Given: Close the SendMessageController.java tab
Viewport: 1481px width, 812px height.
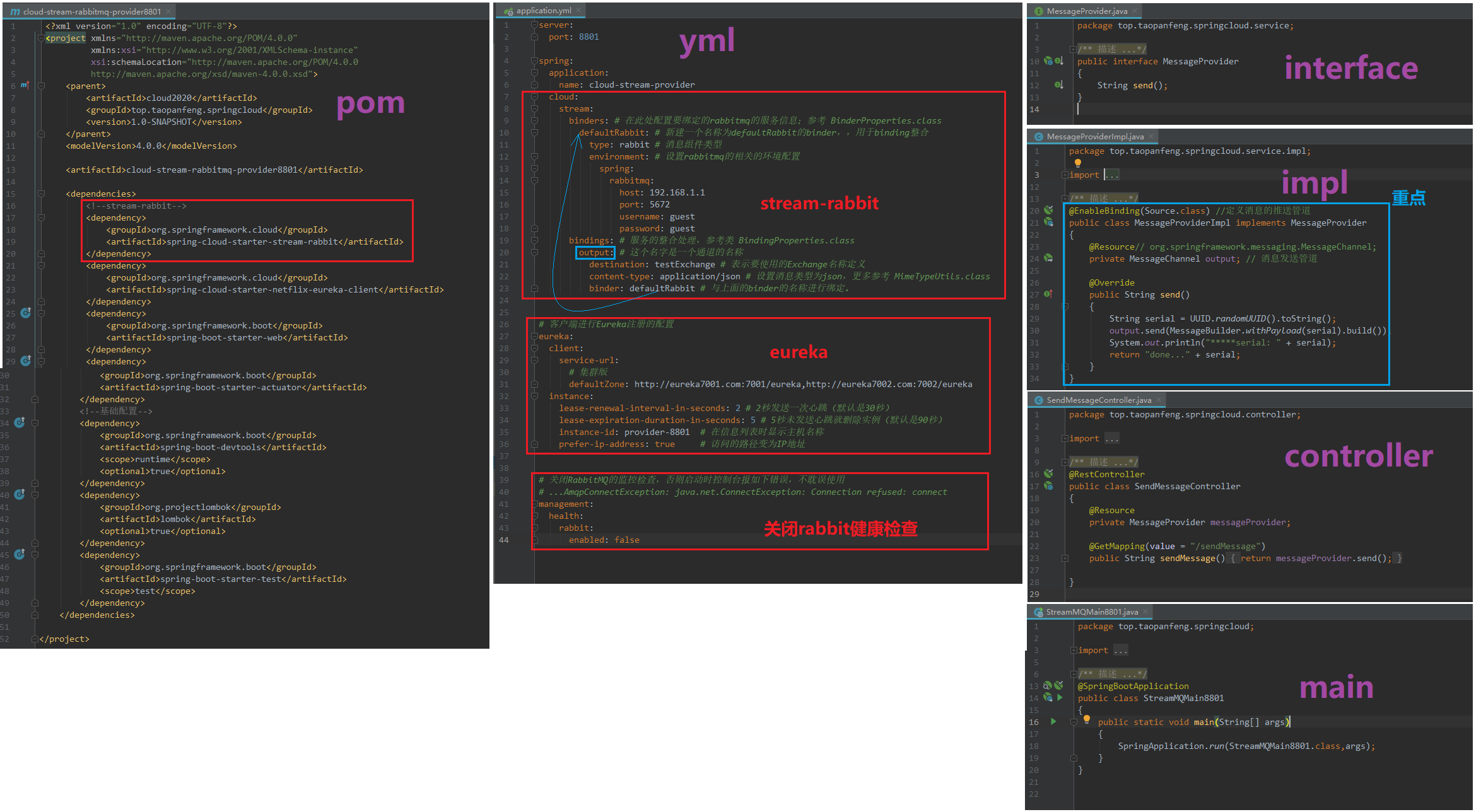Looking at the screenshot, I should [x=1159, y=400].
